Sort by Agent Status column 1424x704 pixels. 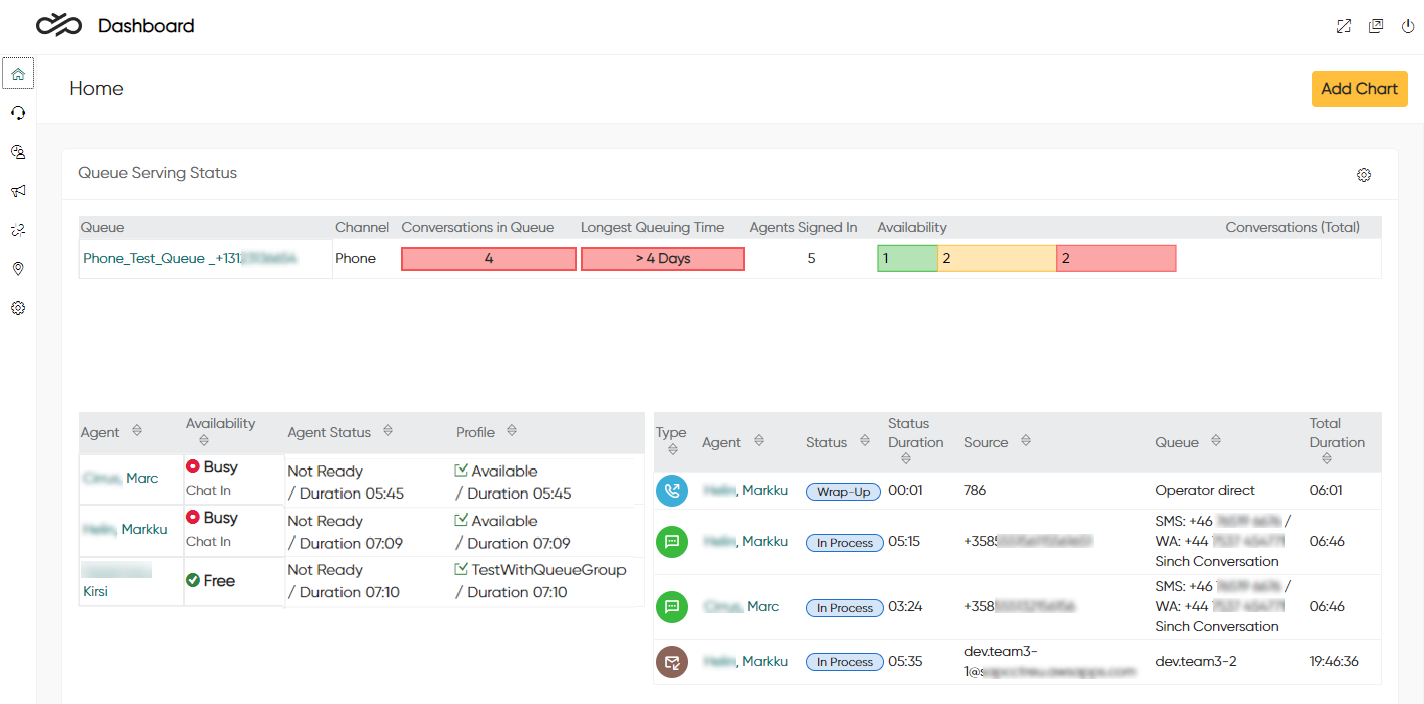387,431
